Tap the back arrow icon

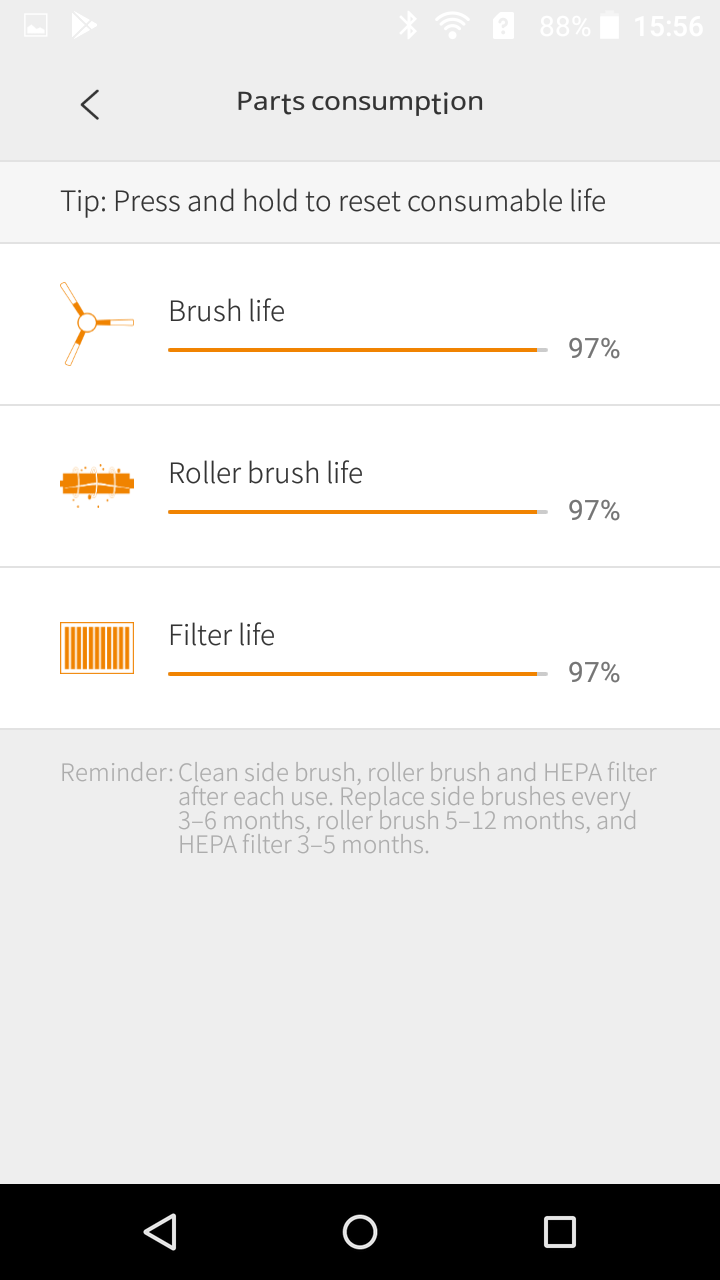coord(90,104)
